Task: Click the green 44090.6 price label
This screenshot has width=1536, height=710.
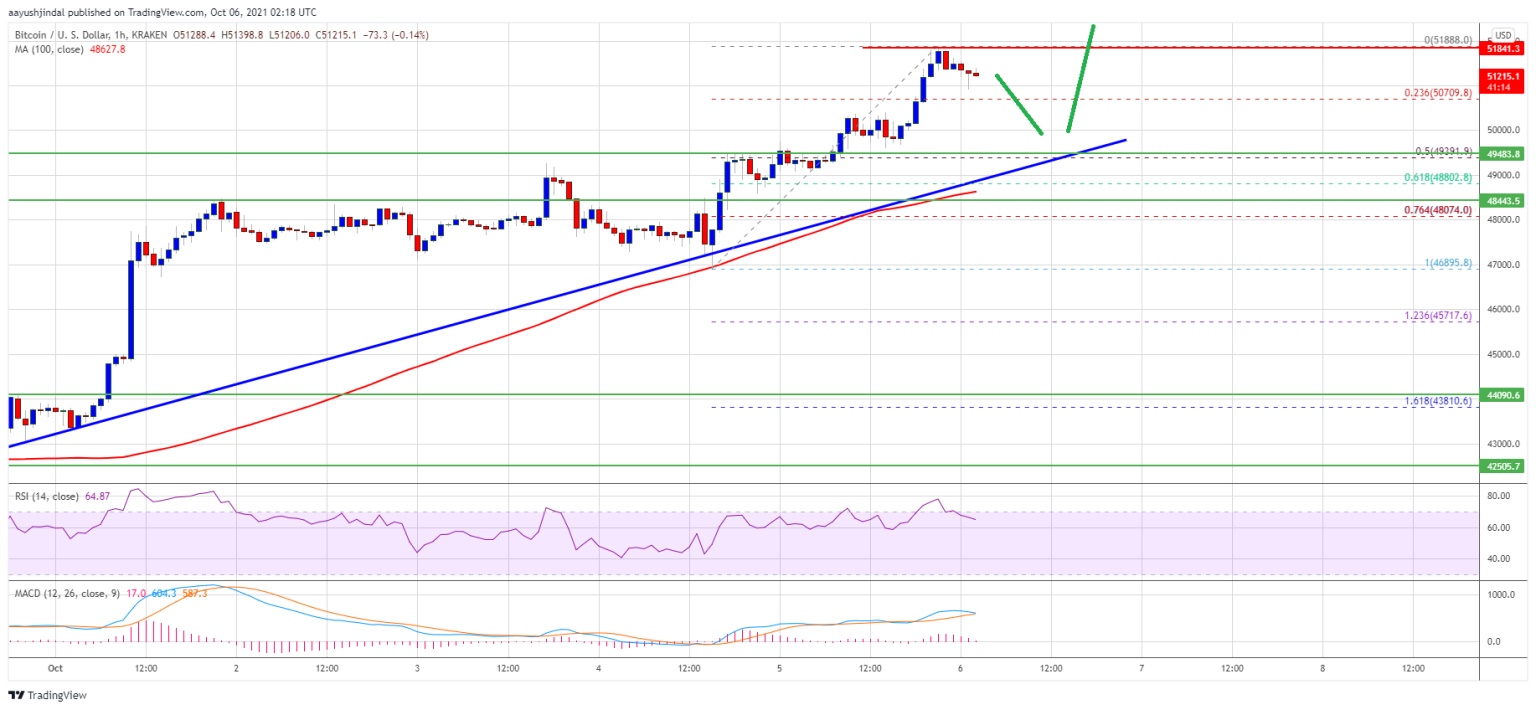Action: point(1503,395)
